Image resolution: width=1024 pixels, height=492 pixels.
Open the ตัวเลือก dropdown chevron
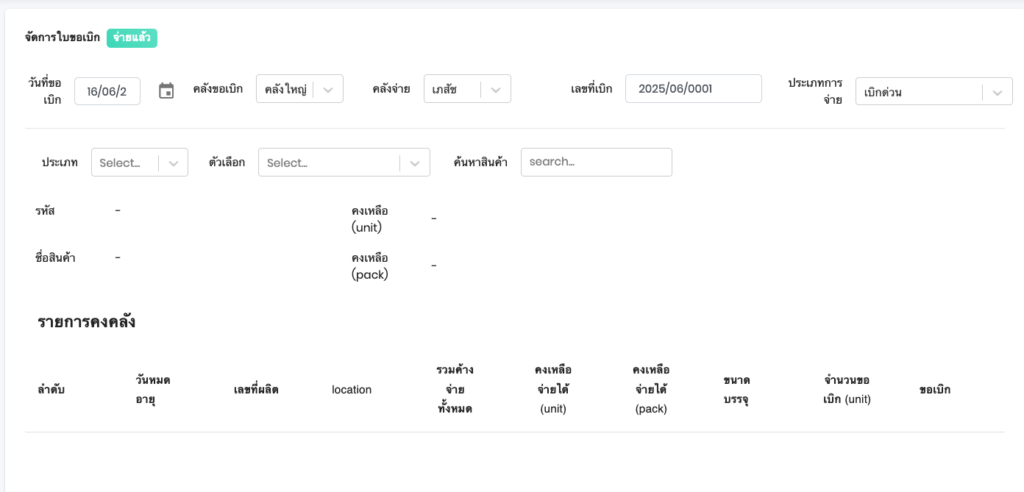coord(415,162)
